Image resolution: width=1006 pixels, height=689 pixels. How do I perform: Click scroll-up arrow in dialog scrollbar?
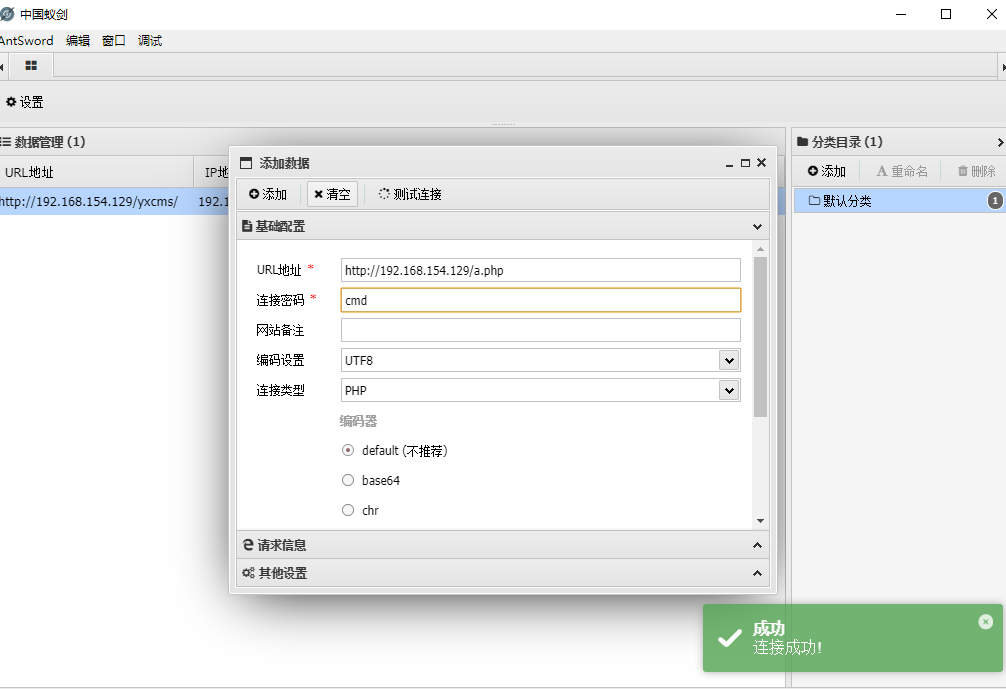tap(760, 249)
